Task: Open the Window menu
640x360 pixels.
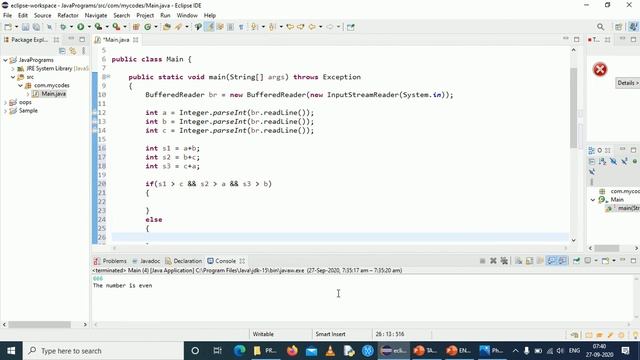Action: tap(187, 16)
